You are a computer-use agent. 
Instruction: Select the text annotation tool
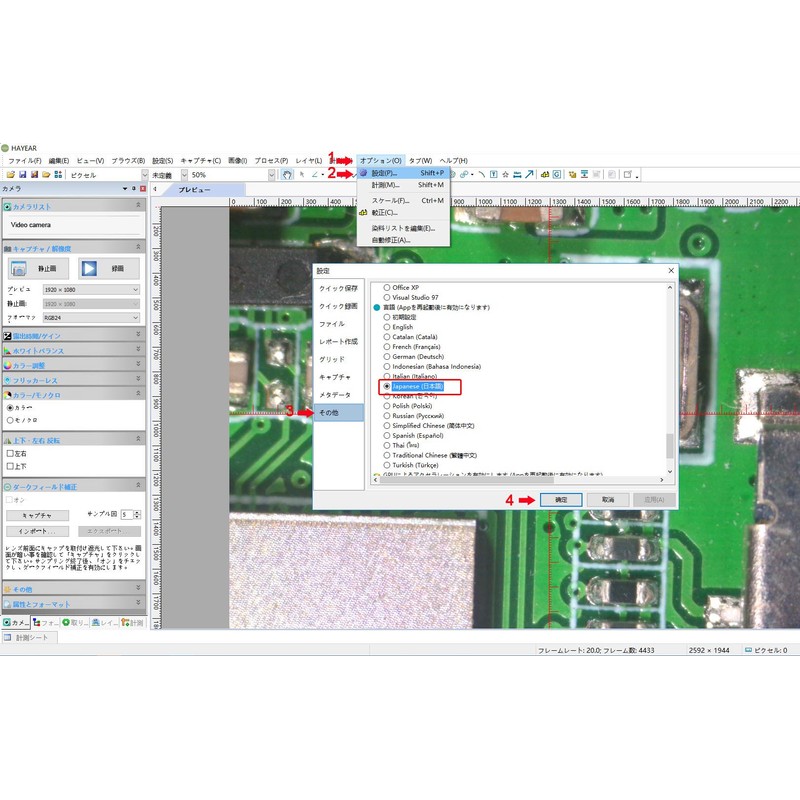493,174
